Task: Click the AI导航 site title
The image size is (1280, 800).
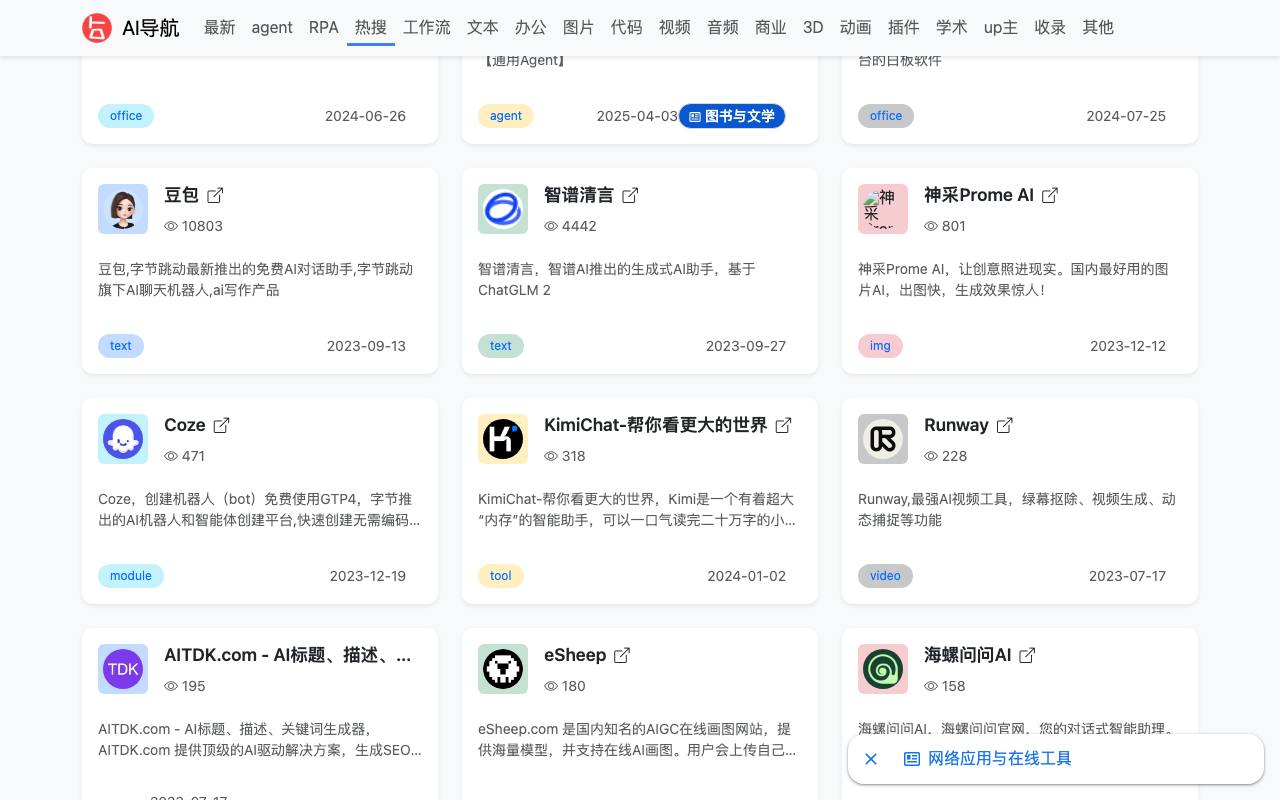Action: coord(151,28)
